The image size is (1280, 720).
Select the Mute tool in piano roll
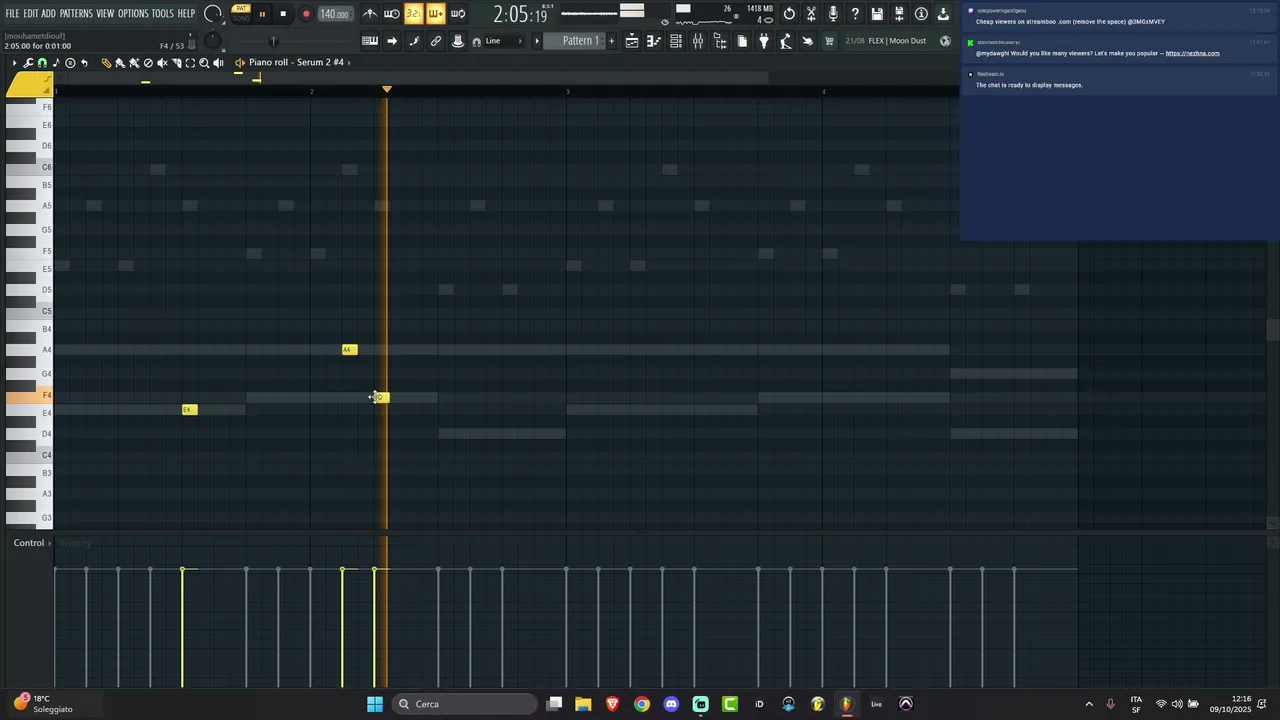162,63
